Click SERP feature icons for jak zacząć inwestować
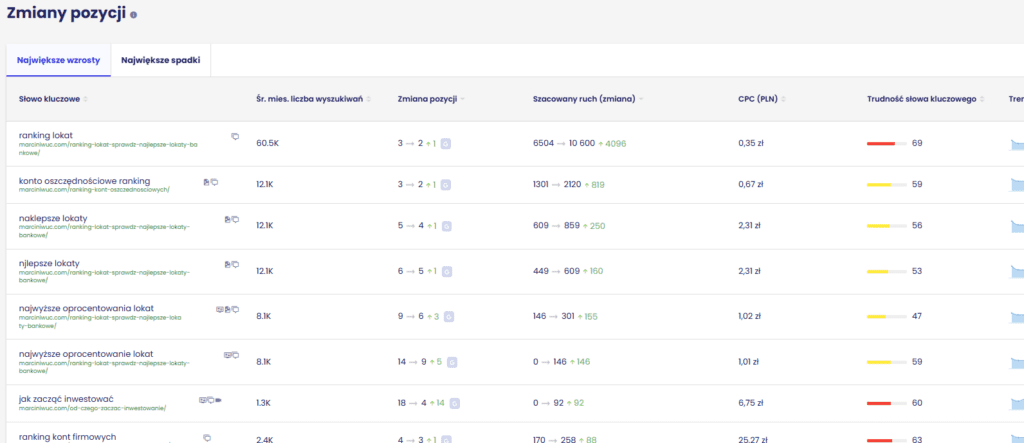This screenshot has height=443, width=1024. [210, 400]
